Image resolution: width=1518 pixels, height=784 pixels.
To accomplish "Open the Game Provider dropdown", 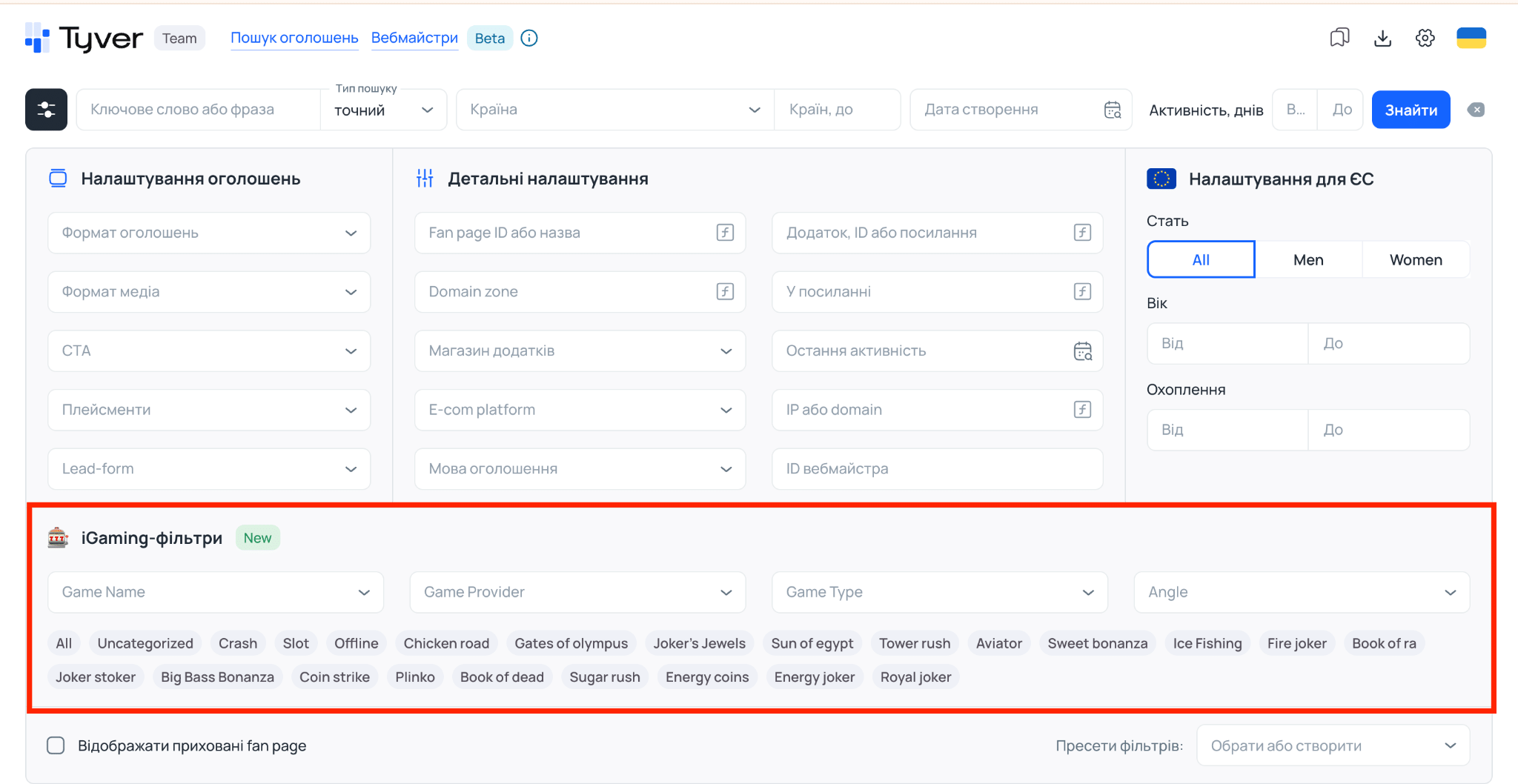I will (x=577, y=592).
